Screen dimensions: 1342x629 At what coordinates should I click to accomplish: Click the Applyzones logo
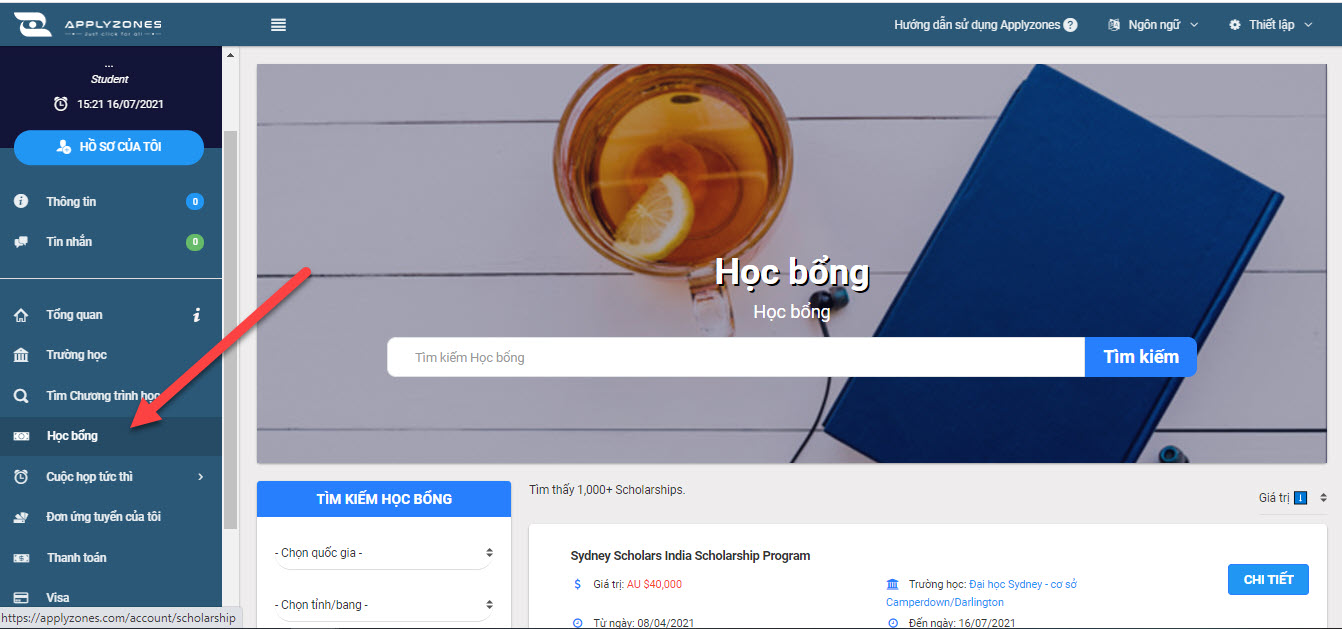pyautogui.click(x=88, y=25)
